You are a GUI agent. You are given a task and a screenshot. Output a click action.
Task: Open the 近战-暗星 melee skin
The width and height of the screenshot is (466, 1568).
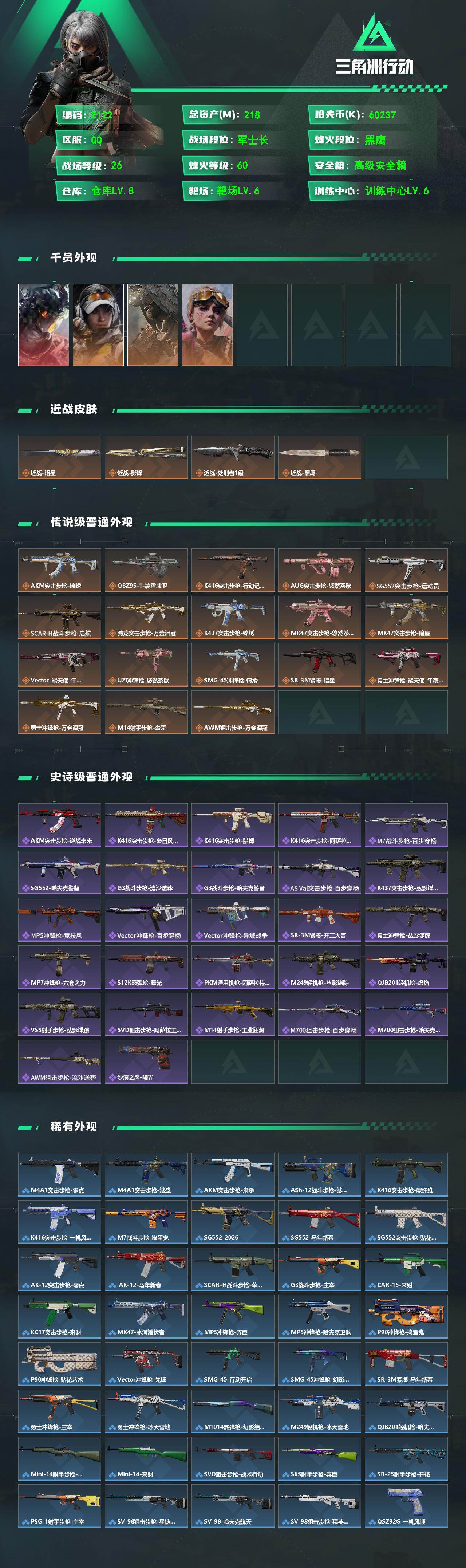[x=60, y=457]
